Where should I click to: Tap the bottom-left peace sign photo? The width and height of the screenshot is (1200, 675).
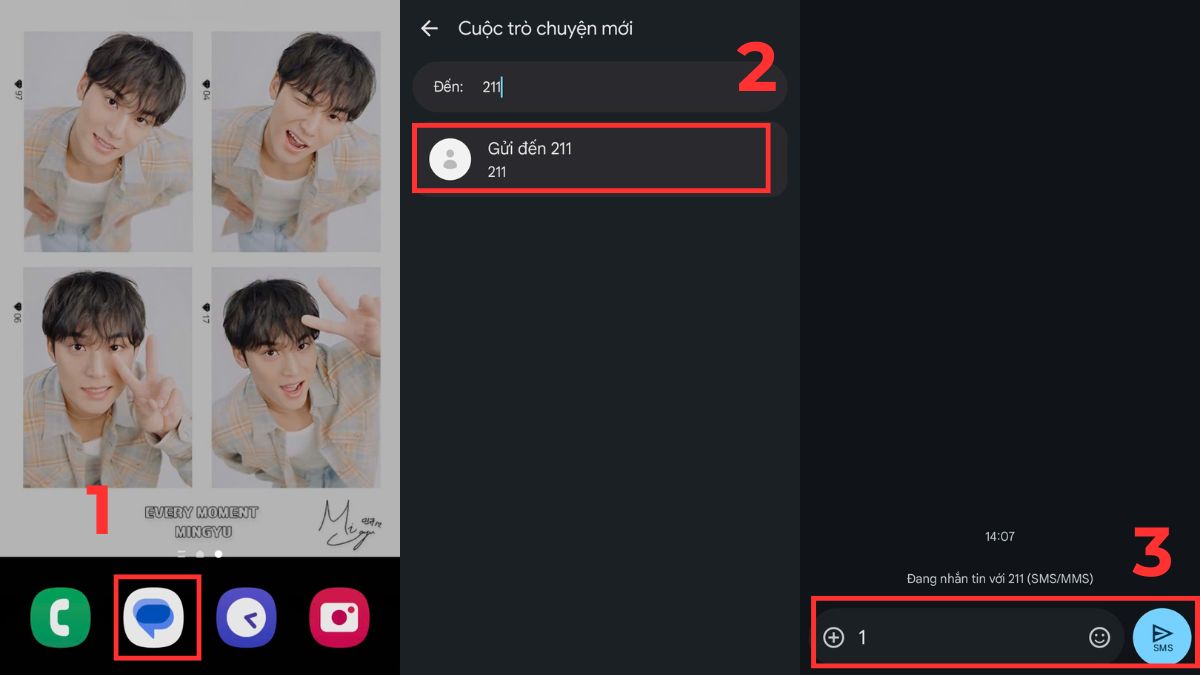click(x=108, y=376)
